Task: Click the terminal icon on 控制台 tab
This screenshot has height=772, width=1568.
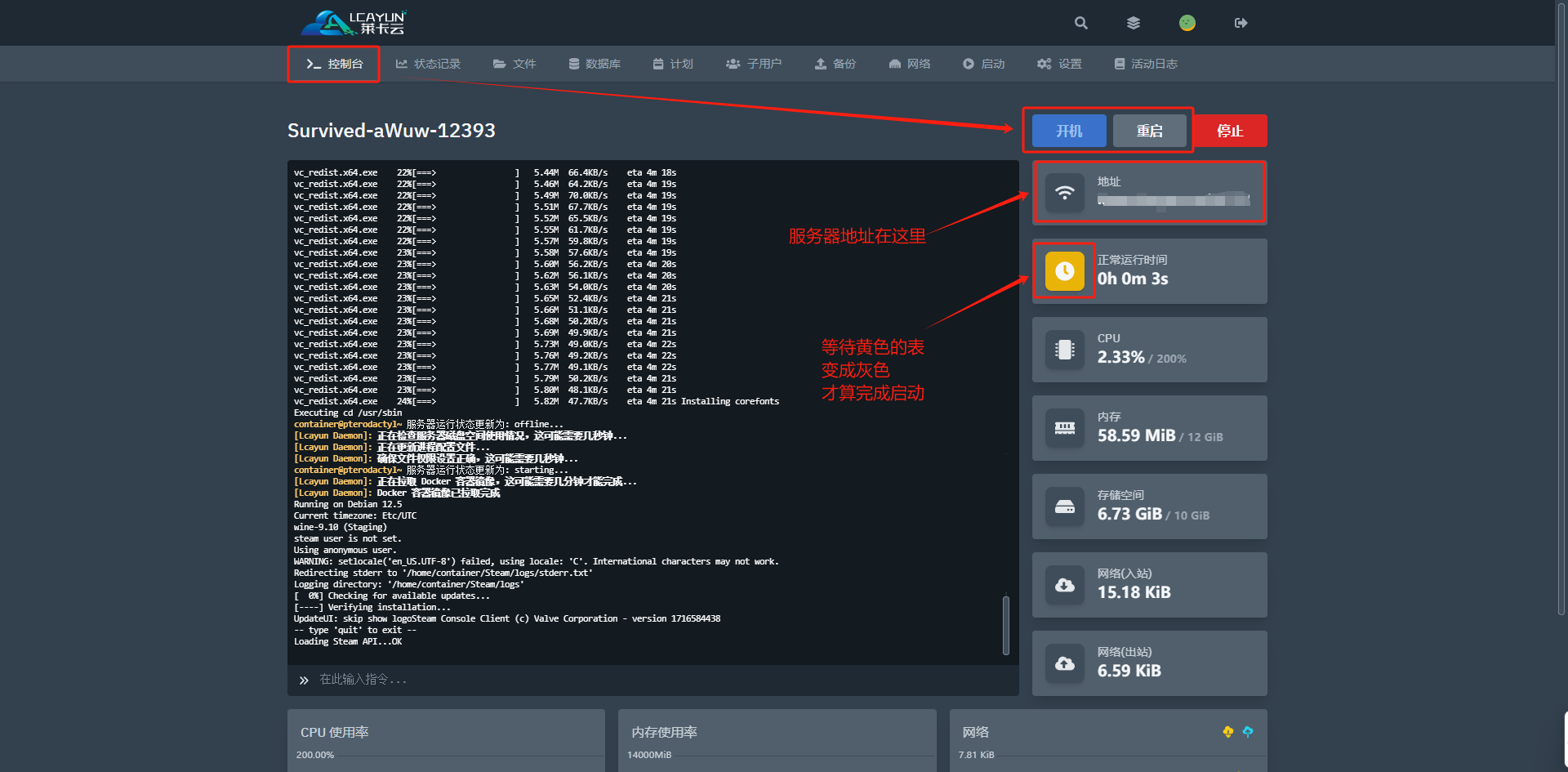Action: tap(314, 64)
